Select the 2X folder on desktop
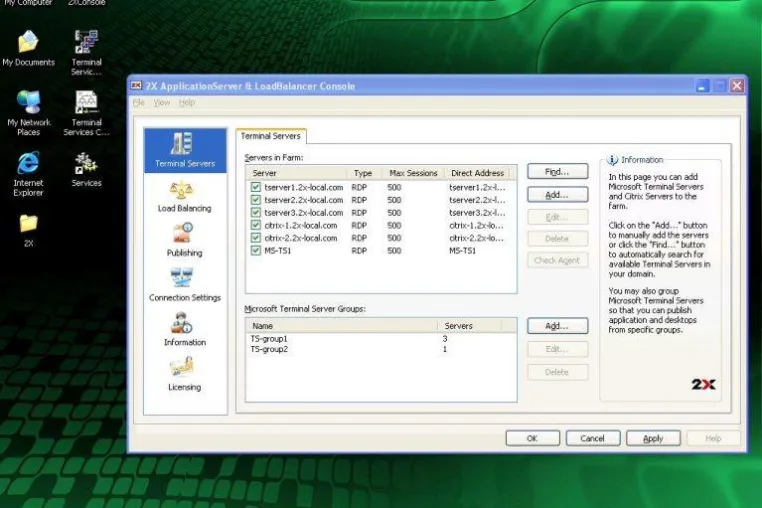The width and height of the screenshot is (762, 508). (x=29, y=230)
